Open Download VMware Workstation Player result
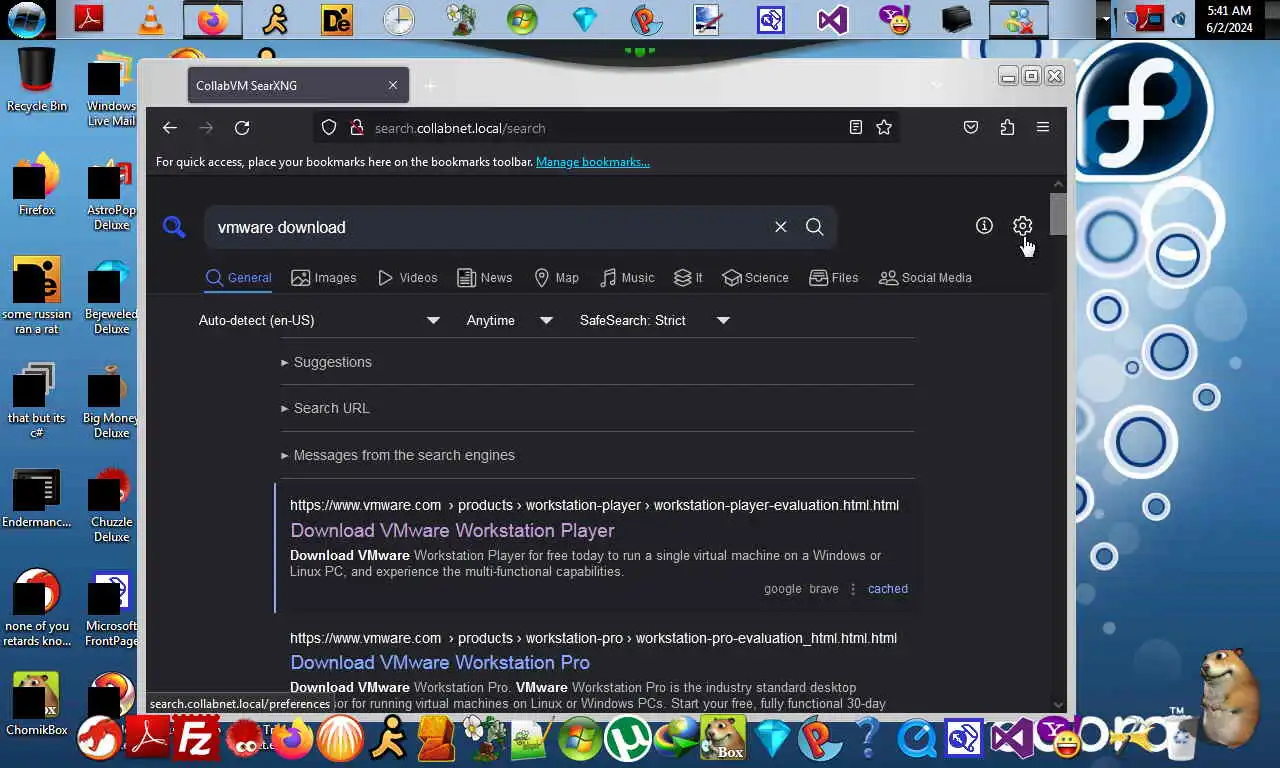1280x768 pixels. 452,531
